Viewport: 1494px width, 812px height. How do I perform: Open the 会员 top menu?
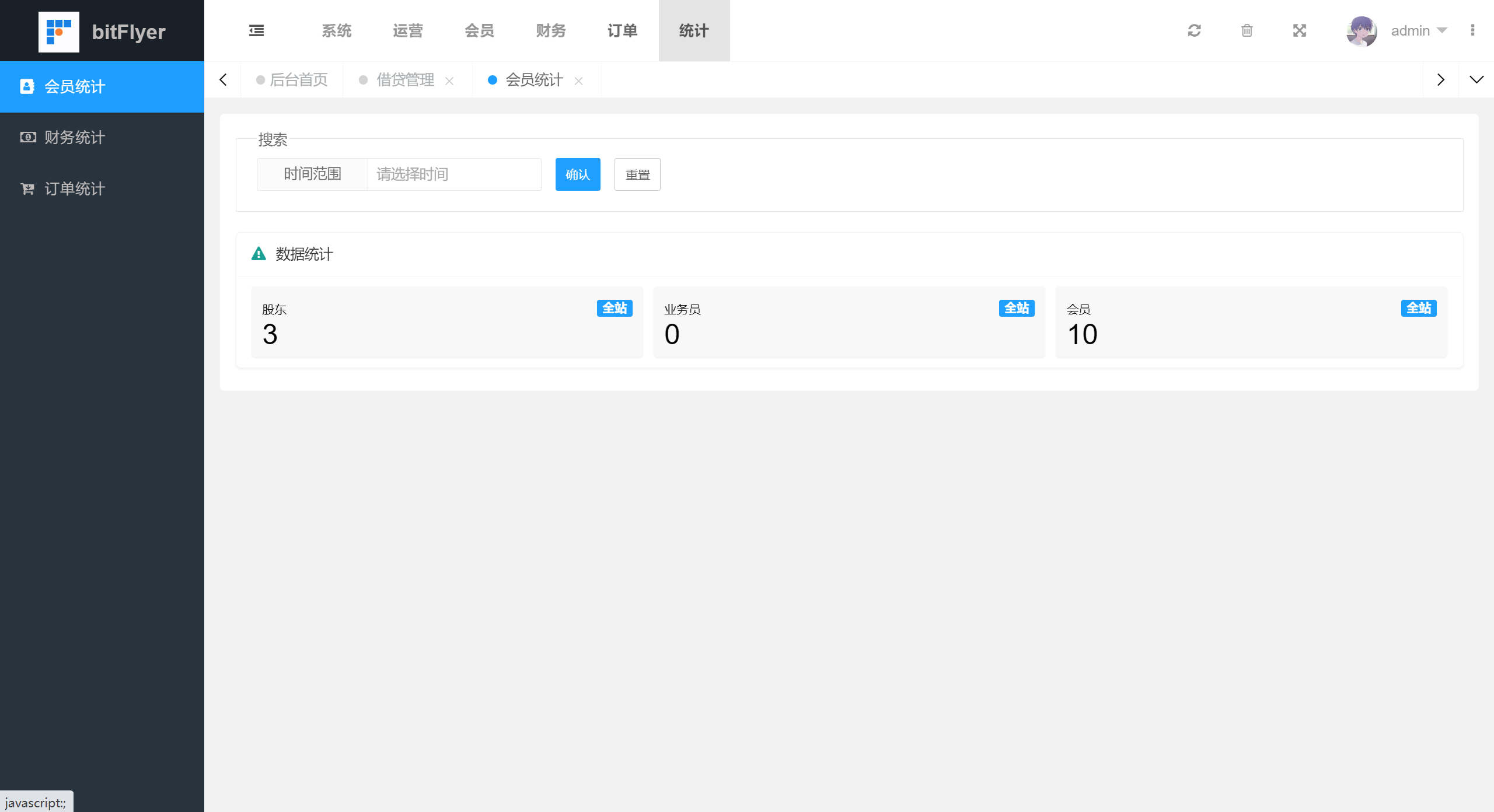click(x=480, y=31)
